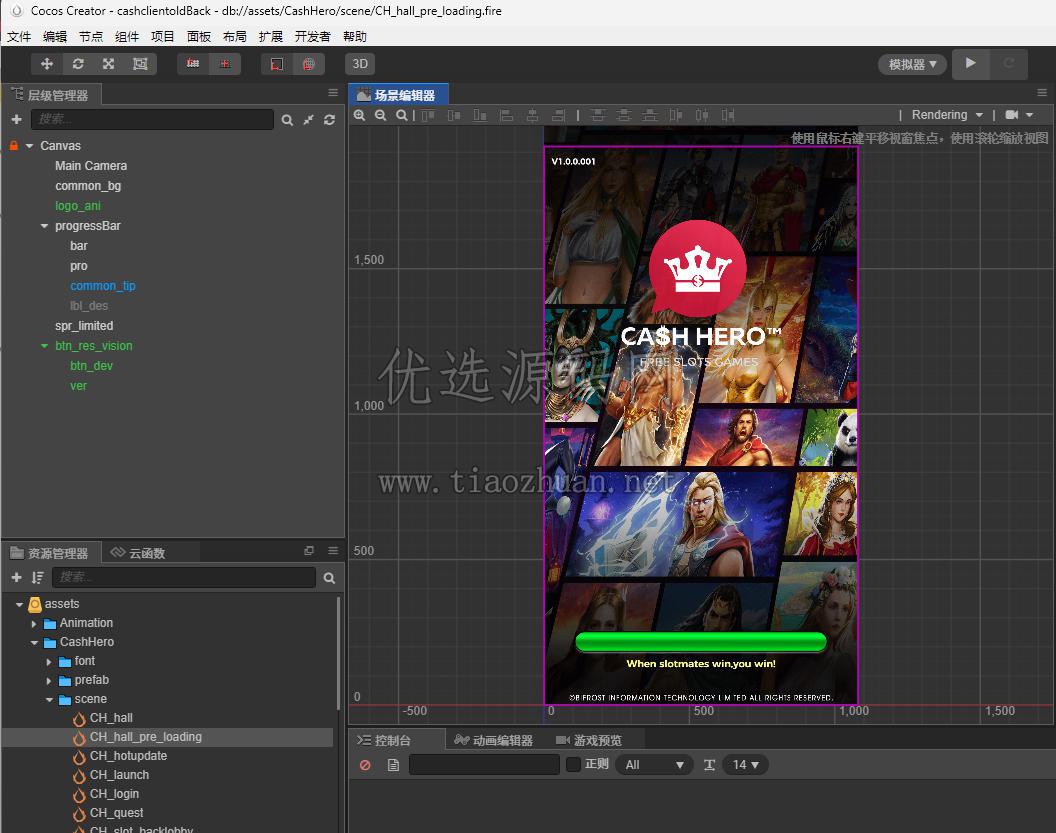Select the spr_limited node

pos(84,326)
